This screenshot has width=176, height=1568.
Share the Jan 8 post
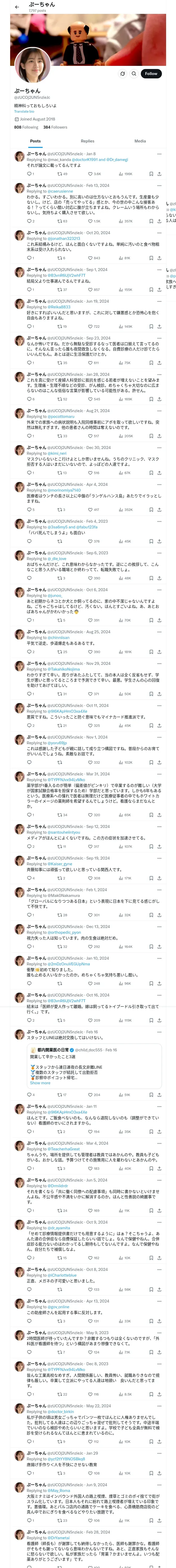point(159,174)
